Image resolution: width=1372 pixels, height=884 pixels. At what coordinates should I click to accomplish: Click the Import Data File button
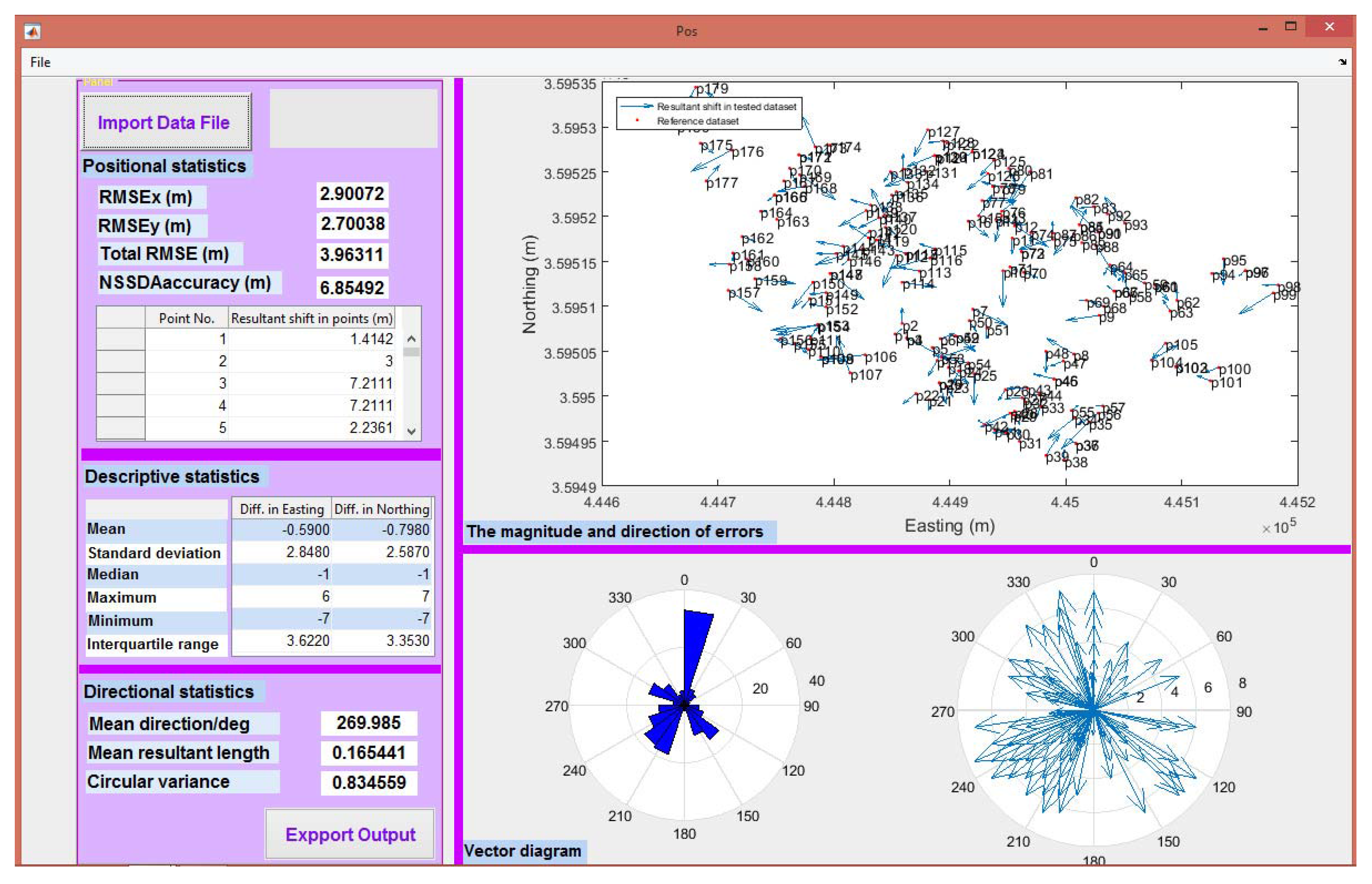click(166, 122)
